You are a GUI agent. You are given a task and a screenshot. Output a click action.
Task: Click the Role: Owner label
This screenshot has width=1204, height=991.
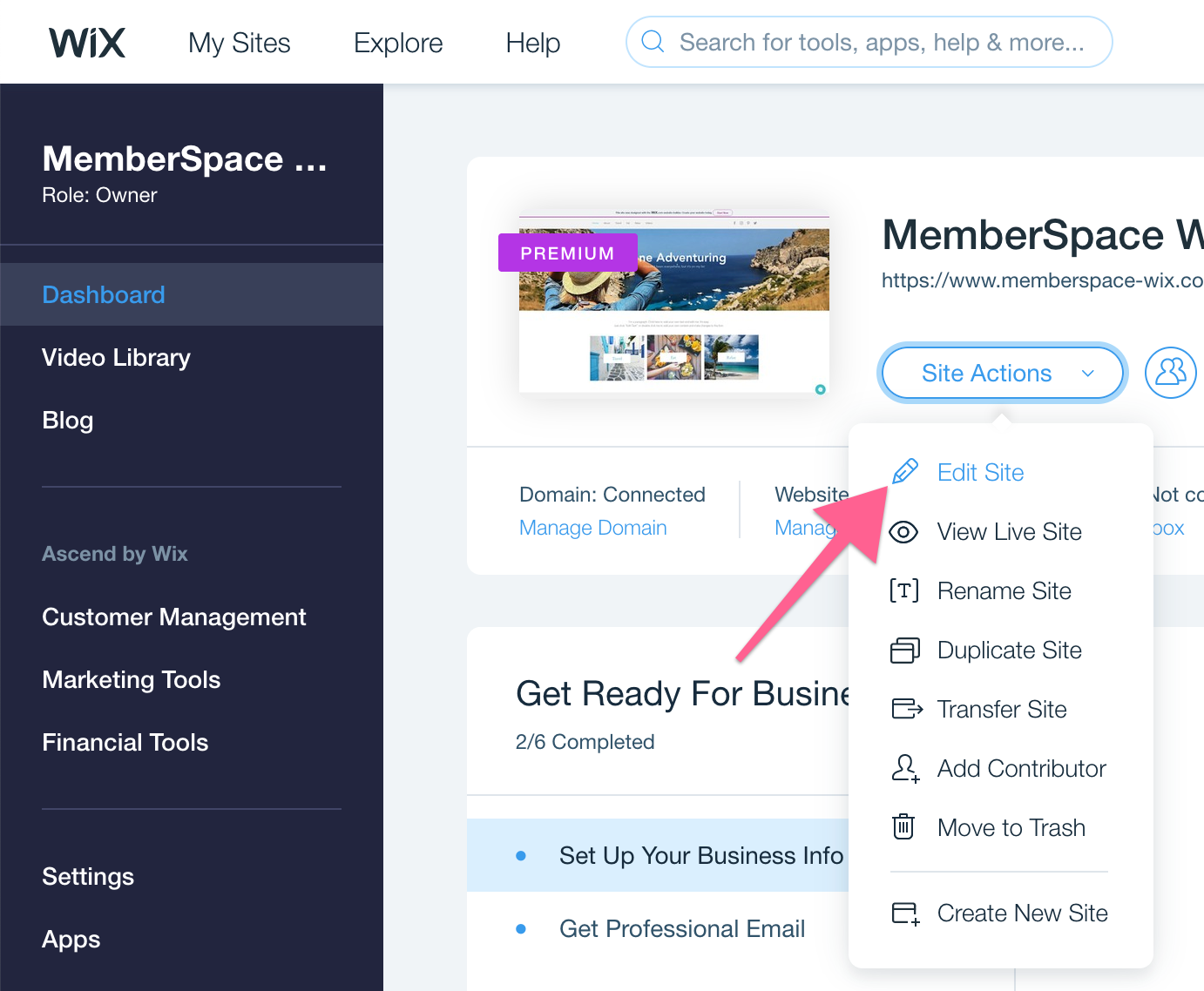pyautogui.click(x=99, y=195)
